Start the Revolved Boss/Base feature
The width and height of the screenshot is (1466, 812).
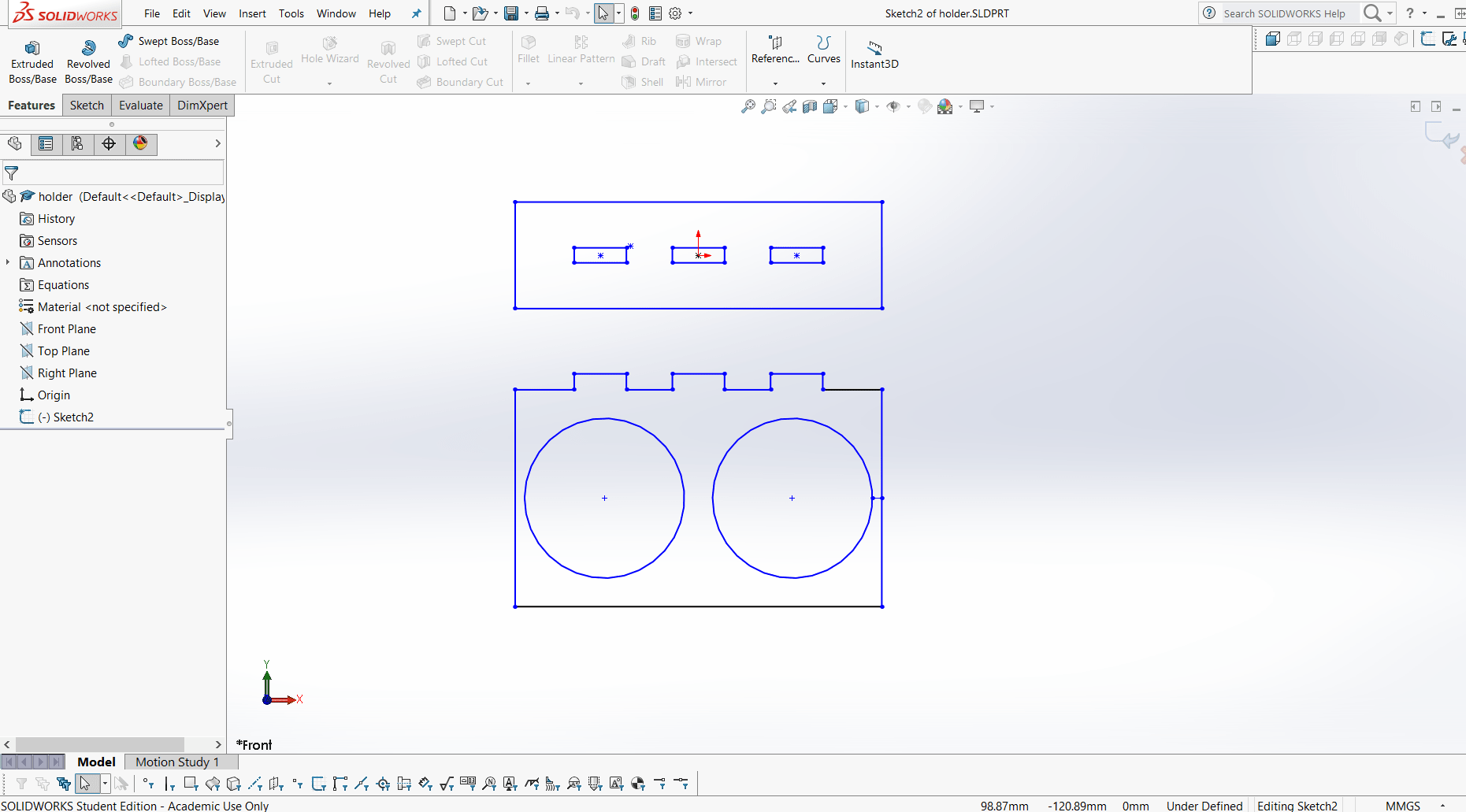tap(88, 62)
